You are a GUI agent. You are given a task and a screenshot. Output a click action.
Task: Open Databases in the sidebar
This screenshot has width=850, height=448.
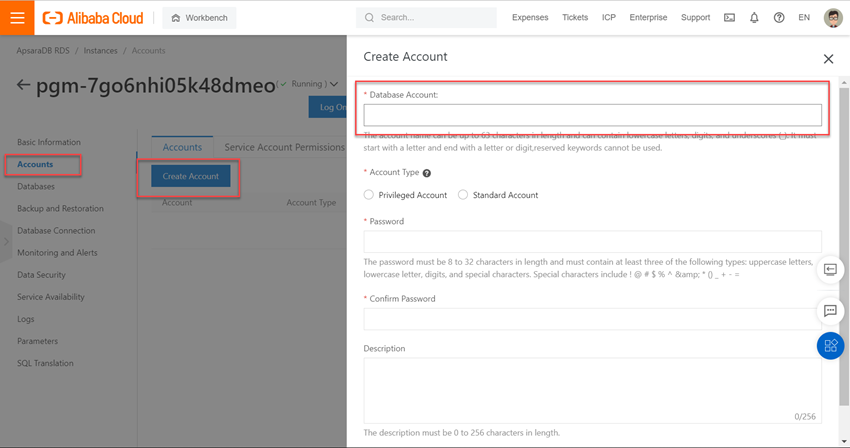[x=36, y=187]
